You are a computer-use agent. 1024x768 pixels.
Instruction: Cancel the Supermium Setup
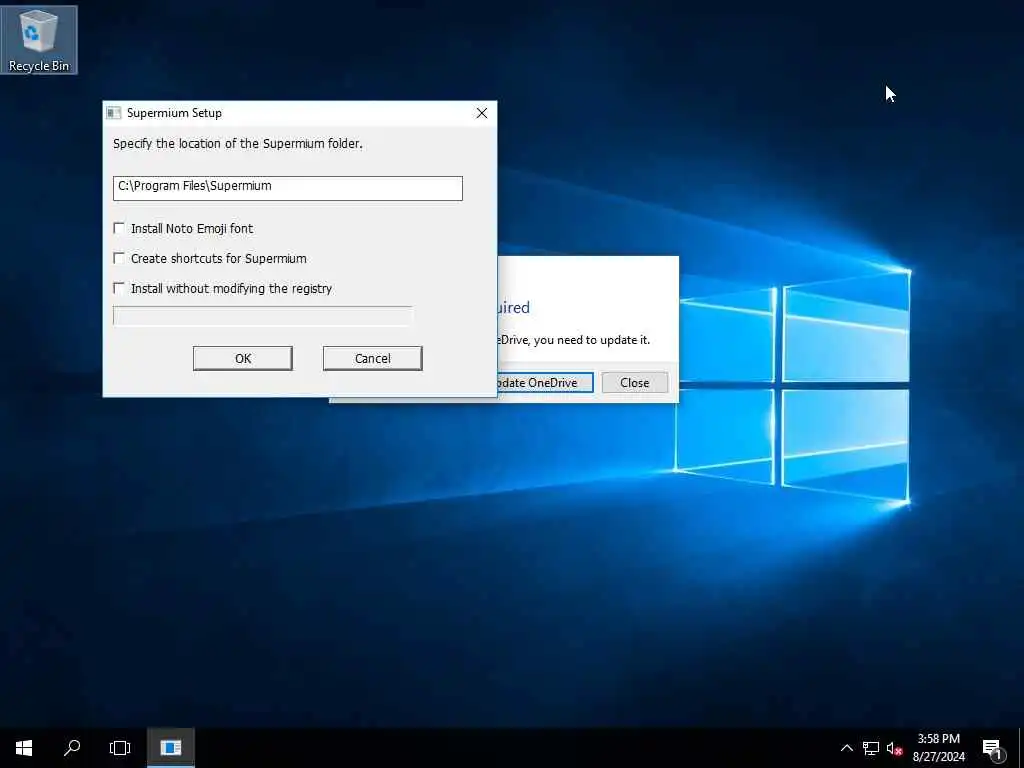coord(373,359)
